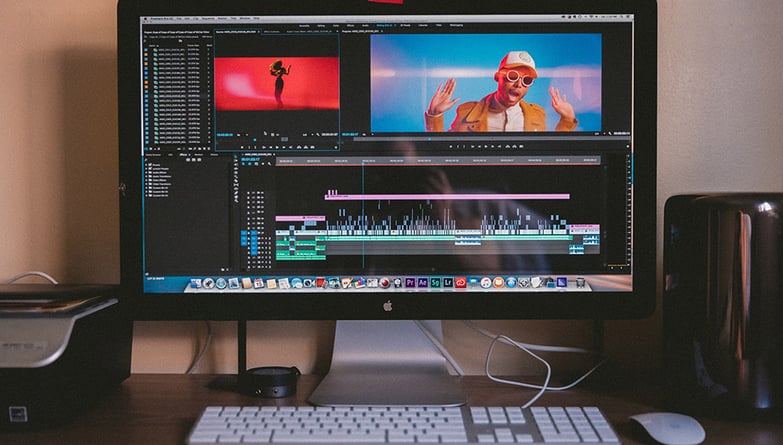Click the Source monitor scrub bar playhead
Screen dimensions: 783x445
coord(255,140)
